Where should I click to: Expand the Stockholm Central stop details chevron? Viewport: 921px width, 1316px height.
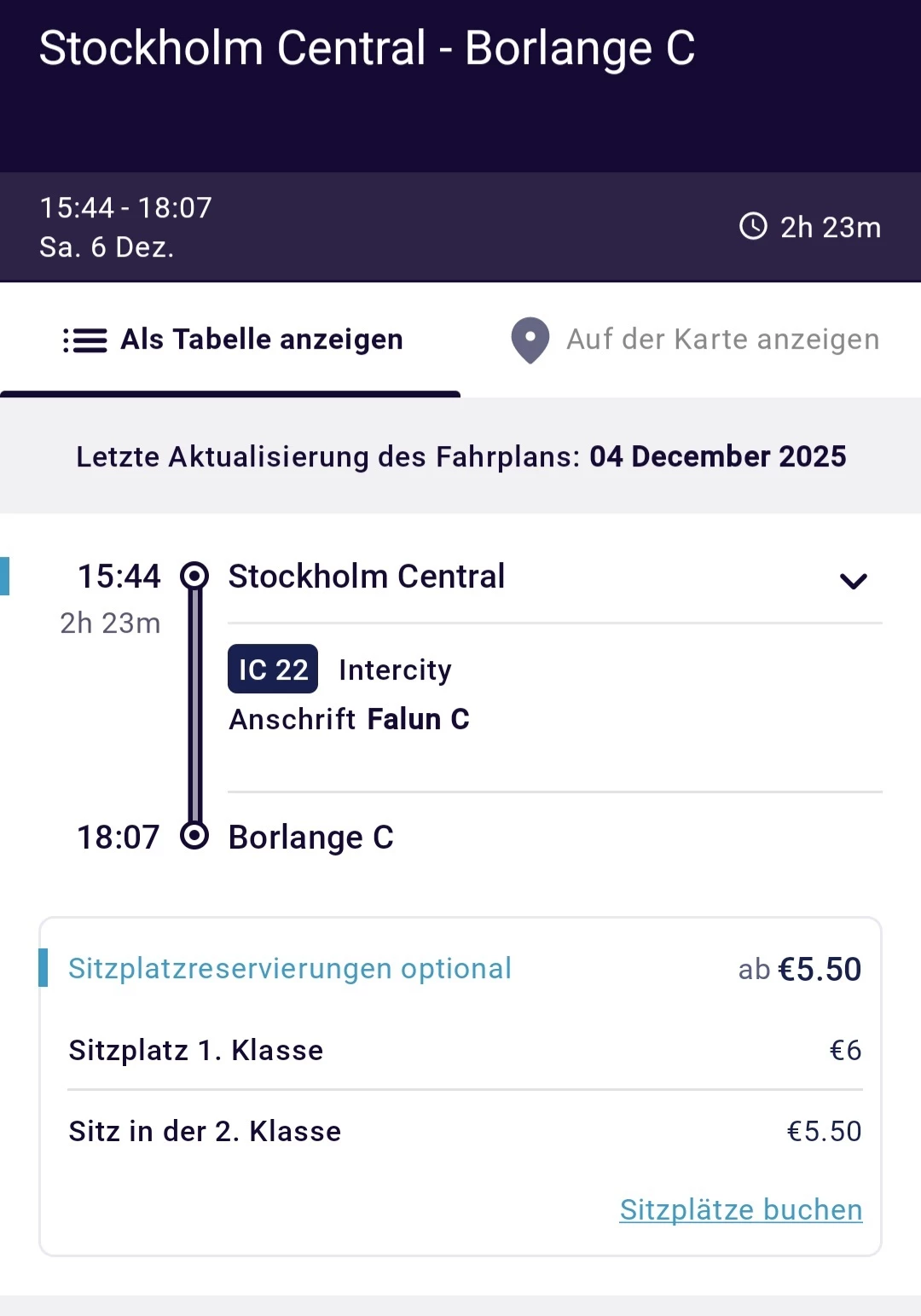point(853,582)
